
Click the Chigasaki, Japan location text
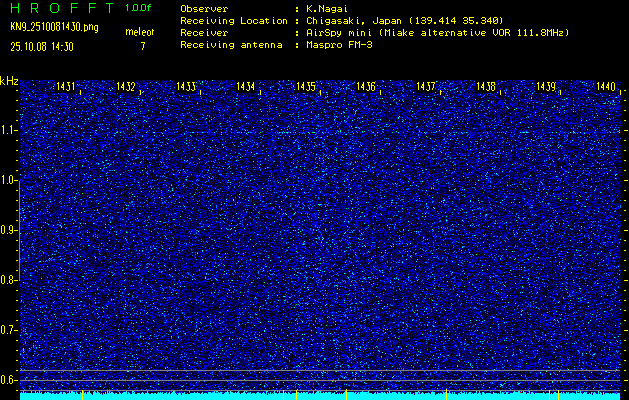(x=391, y=20)
